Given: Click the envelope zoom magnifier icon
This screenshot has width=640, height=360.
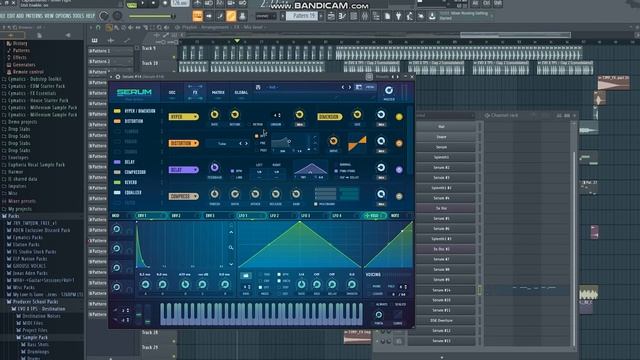Looking at the screenshot, I should pyautogui.click(x=231, y=247).
